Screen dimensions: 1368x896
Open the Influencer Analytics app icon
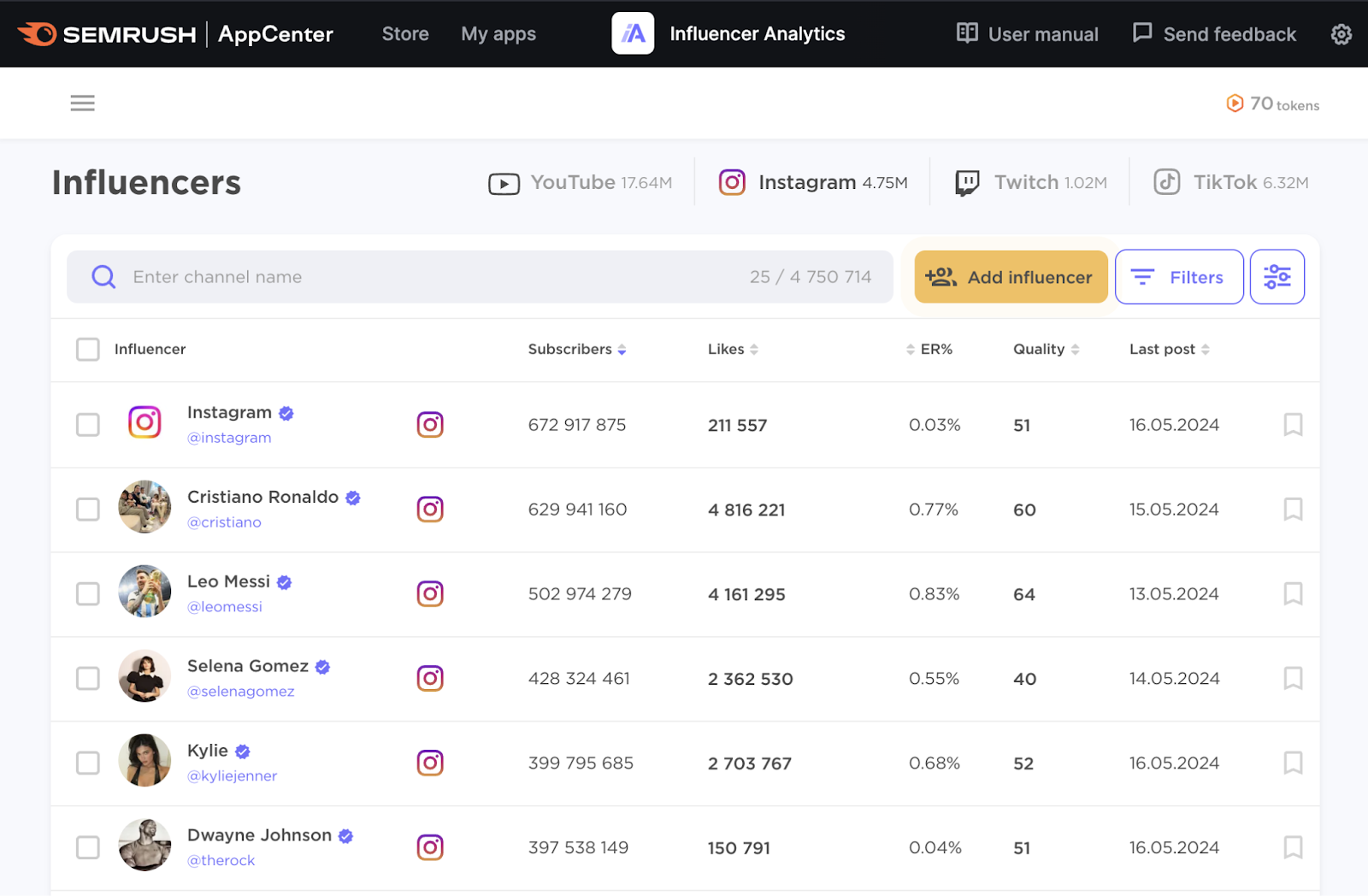[633, 33]
